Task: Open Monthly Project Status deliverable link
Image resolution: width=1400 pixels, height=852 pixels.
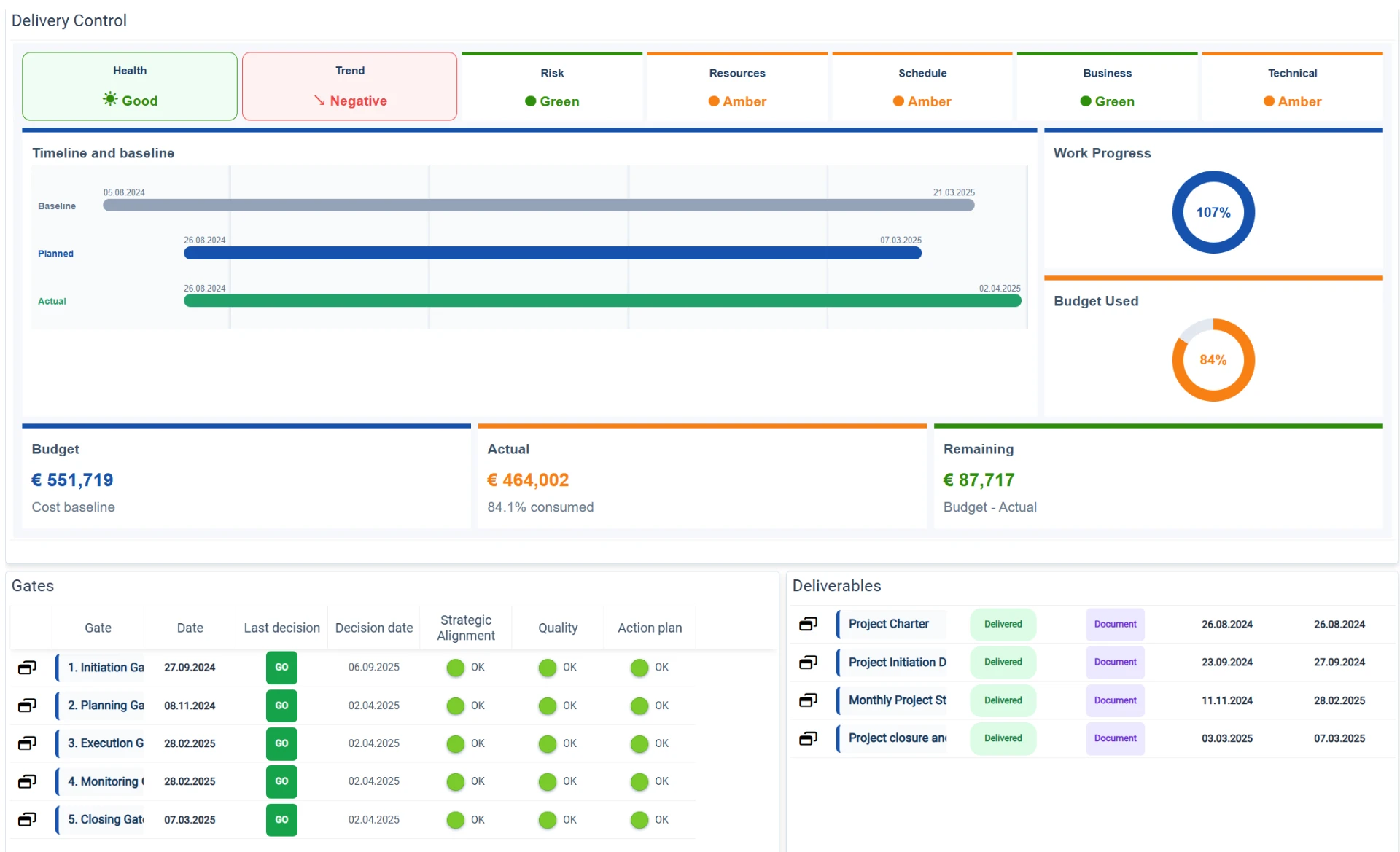Action: [897, 700]
